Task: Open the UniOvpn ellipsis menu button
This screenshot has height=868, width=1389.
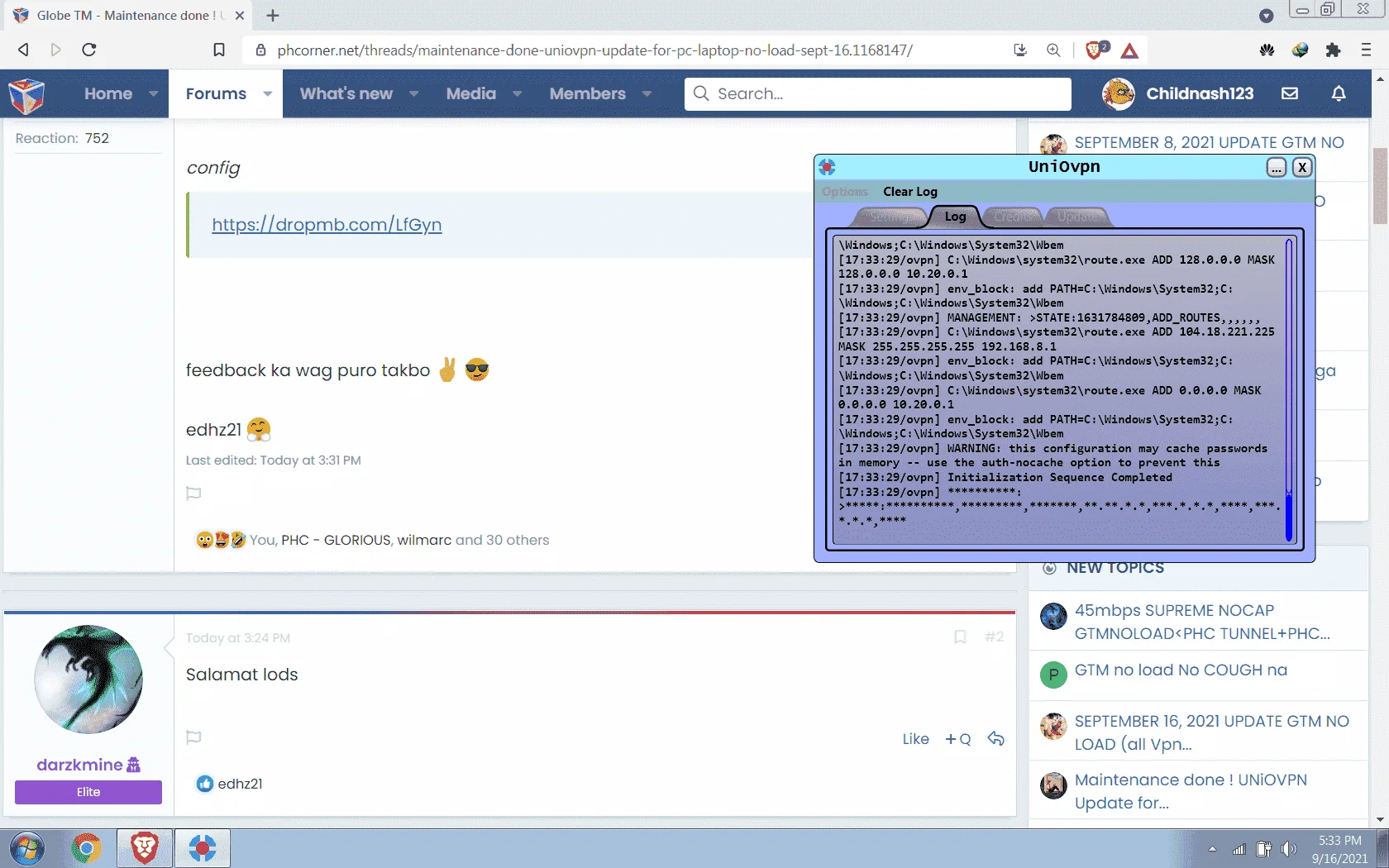Action: tap(1277, 167)
